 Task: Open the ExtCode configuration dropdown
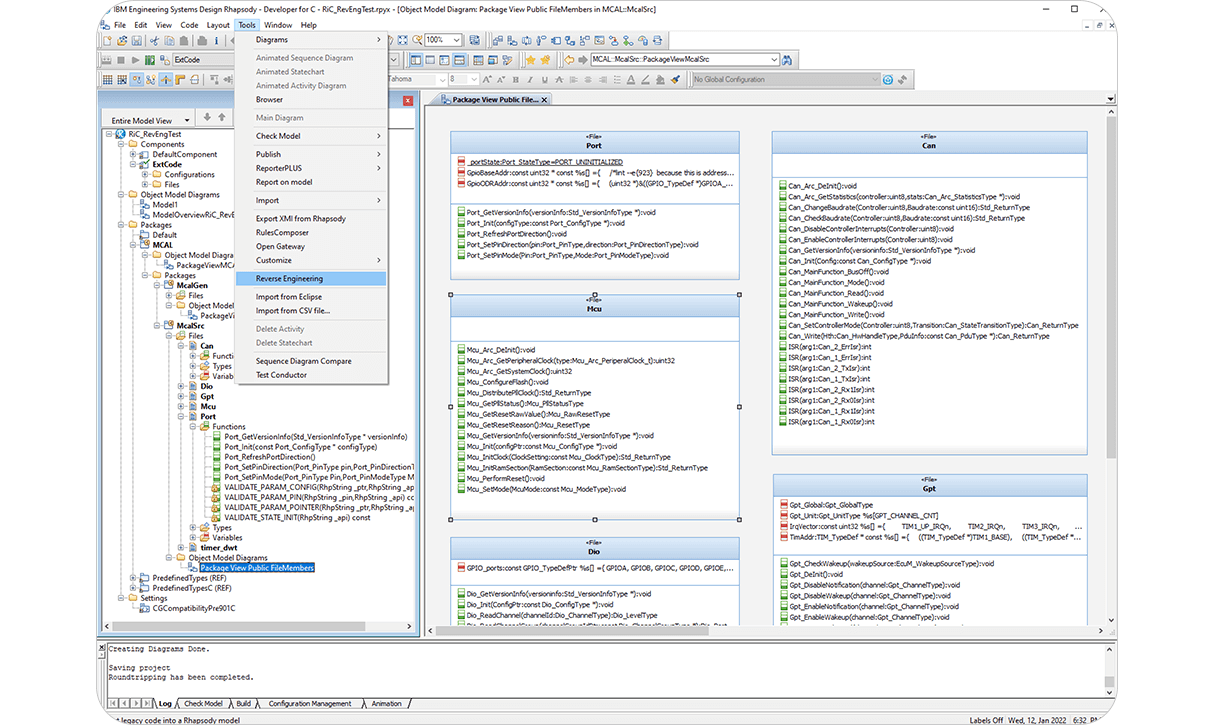(x=393, y=60)
